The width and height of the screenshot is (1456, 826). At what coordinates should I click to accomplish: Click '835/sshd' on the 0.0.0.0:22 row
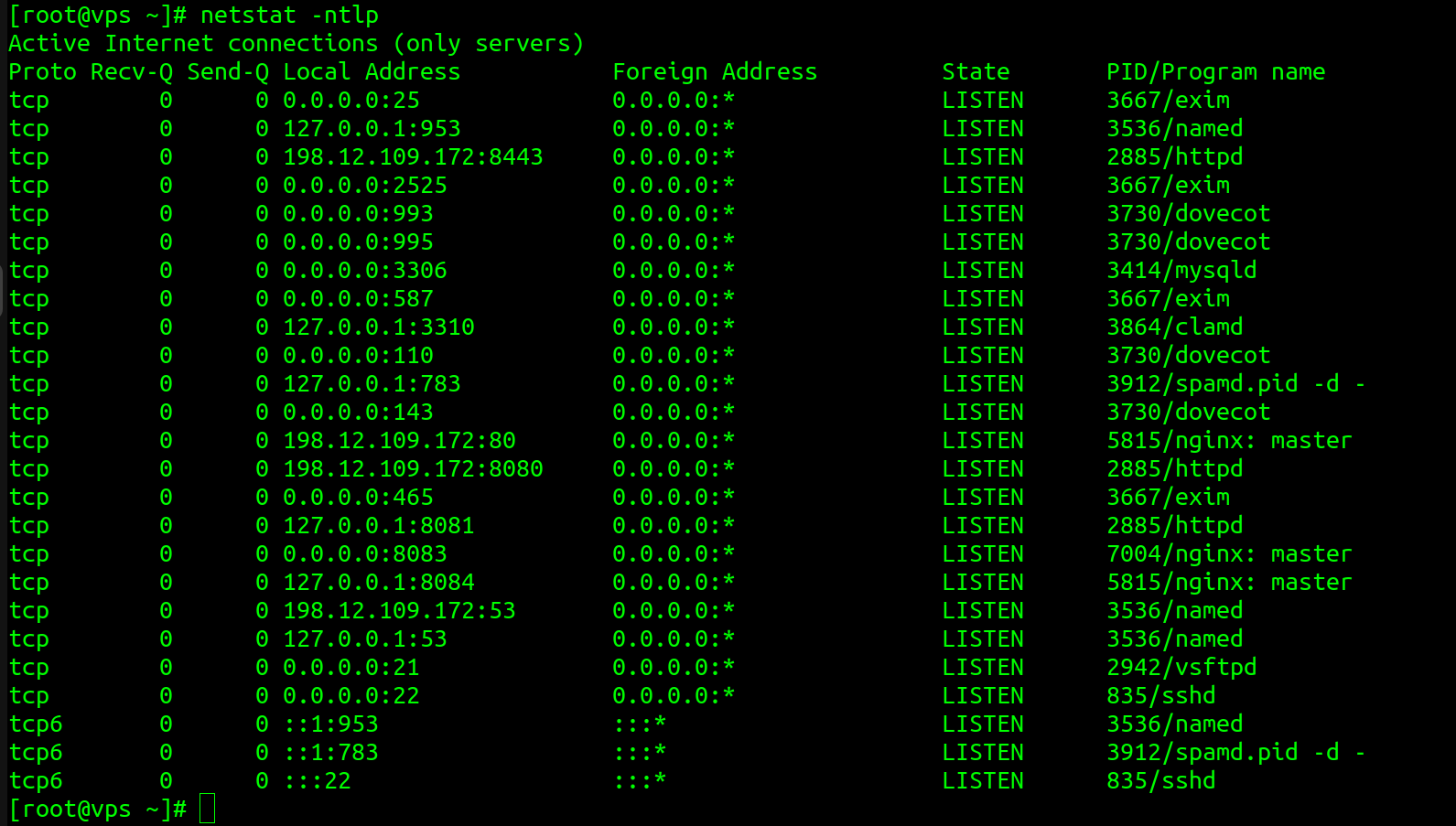[1161, 696]
